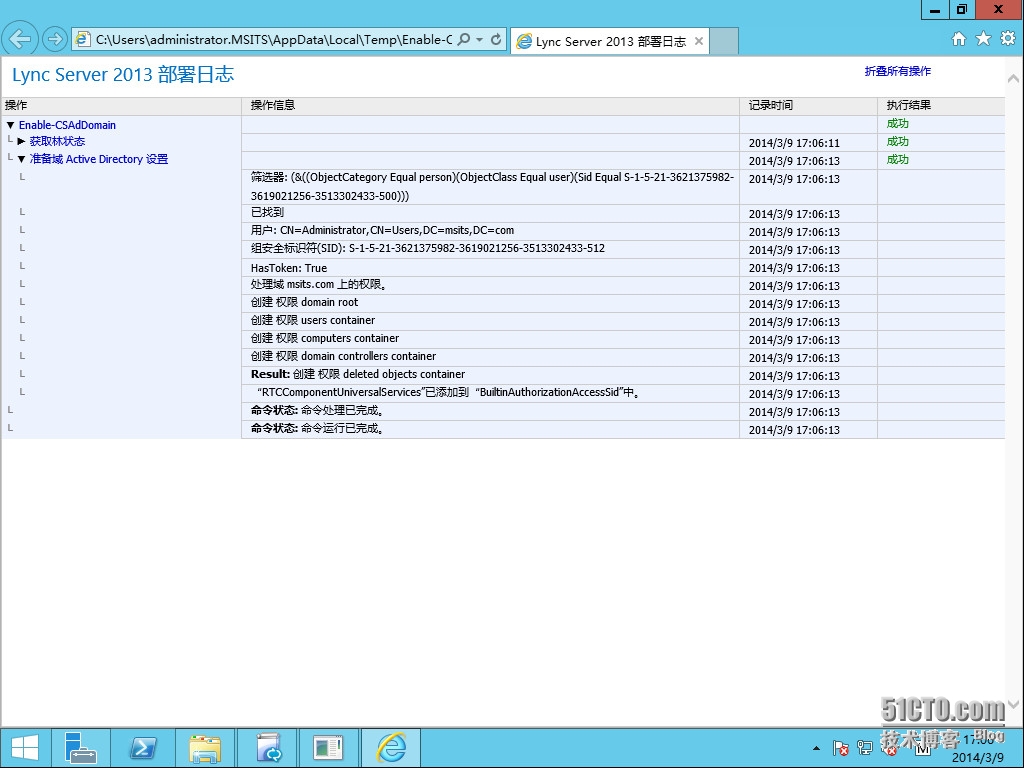The height and width of the screenshot is (768, 1024).
Task: Click the 用户: CN=Administrator row
Action: click(382, 231)
